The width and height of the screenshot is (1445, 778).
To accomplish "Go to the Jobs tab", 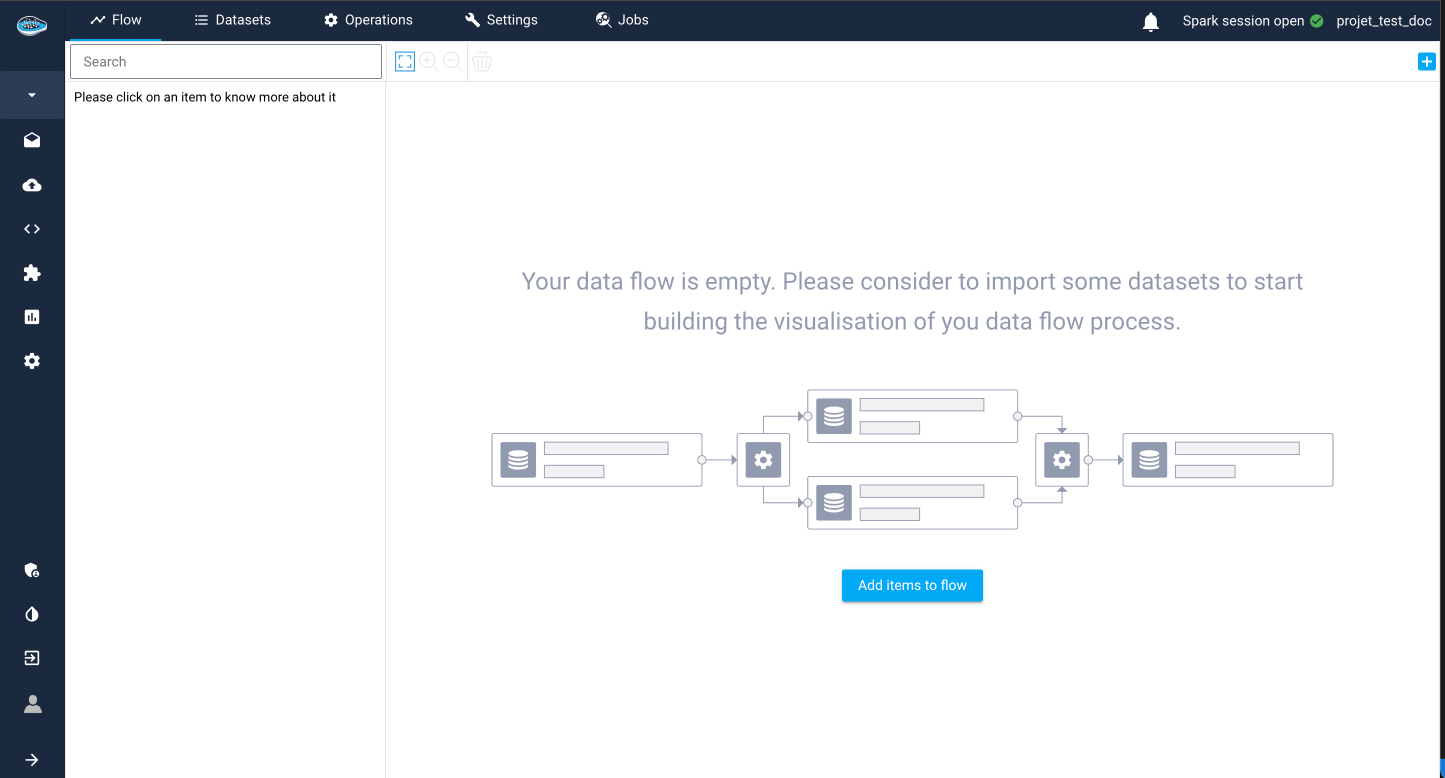I will point(621,20).
